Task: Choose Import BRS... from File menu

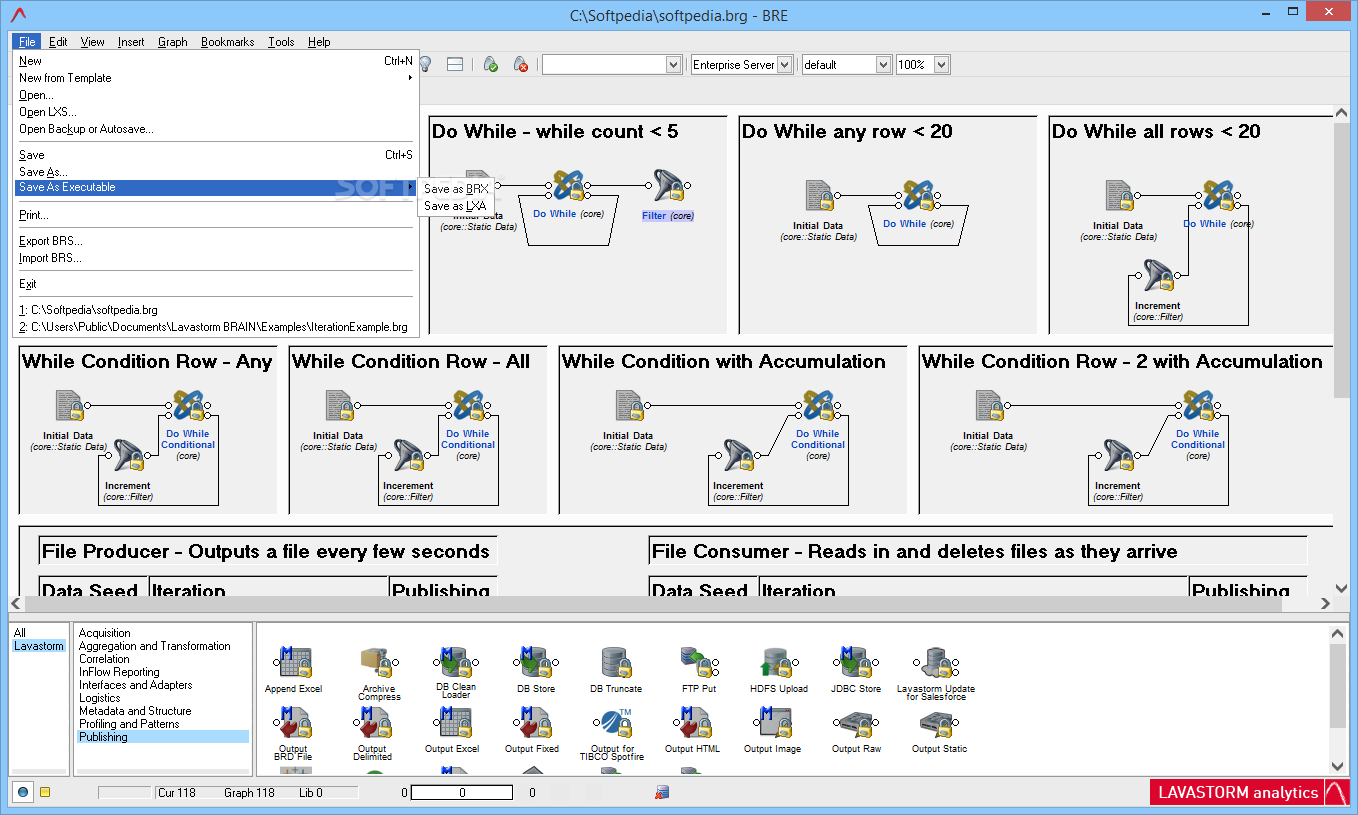Action: coord(215,258)
